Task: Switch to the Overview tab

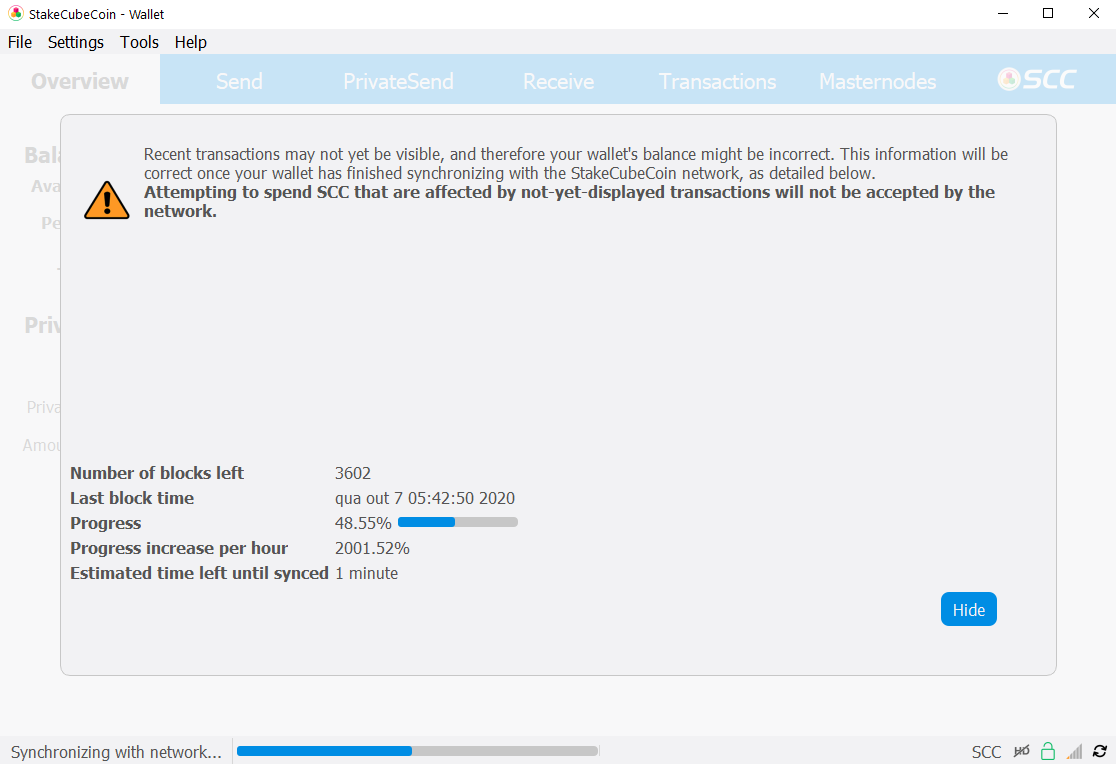Action: coord(80,80)
